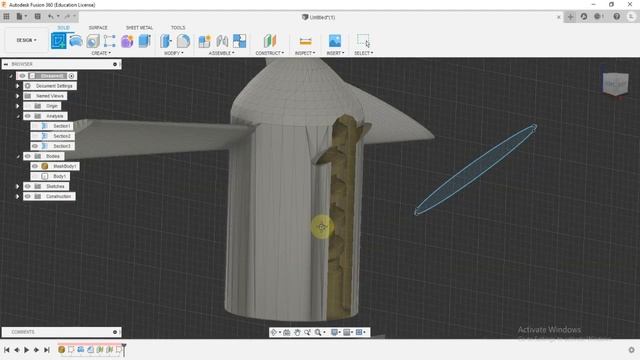640x360 pixels.
Task: Open the Help question mark icon
Action: [x=617, y=16]
